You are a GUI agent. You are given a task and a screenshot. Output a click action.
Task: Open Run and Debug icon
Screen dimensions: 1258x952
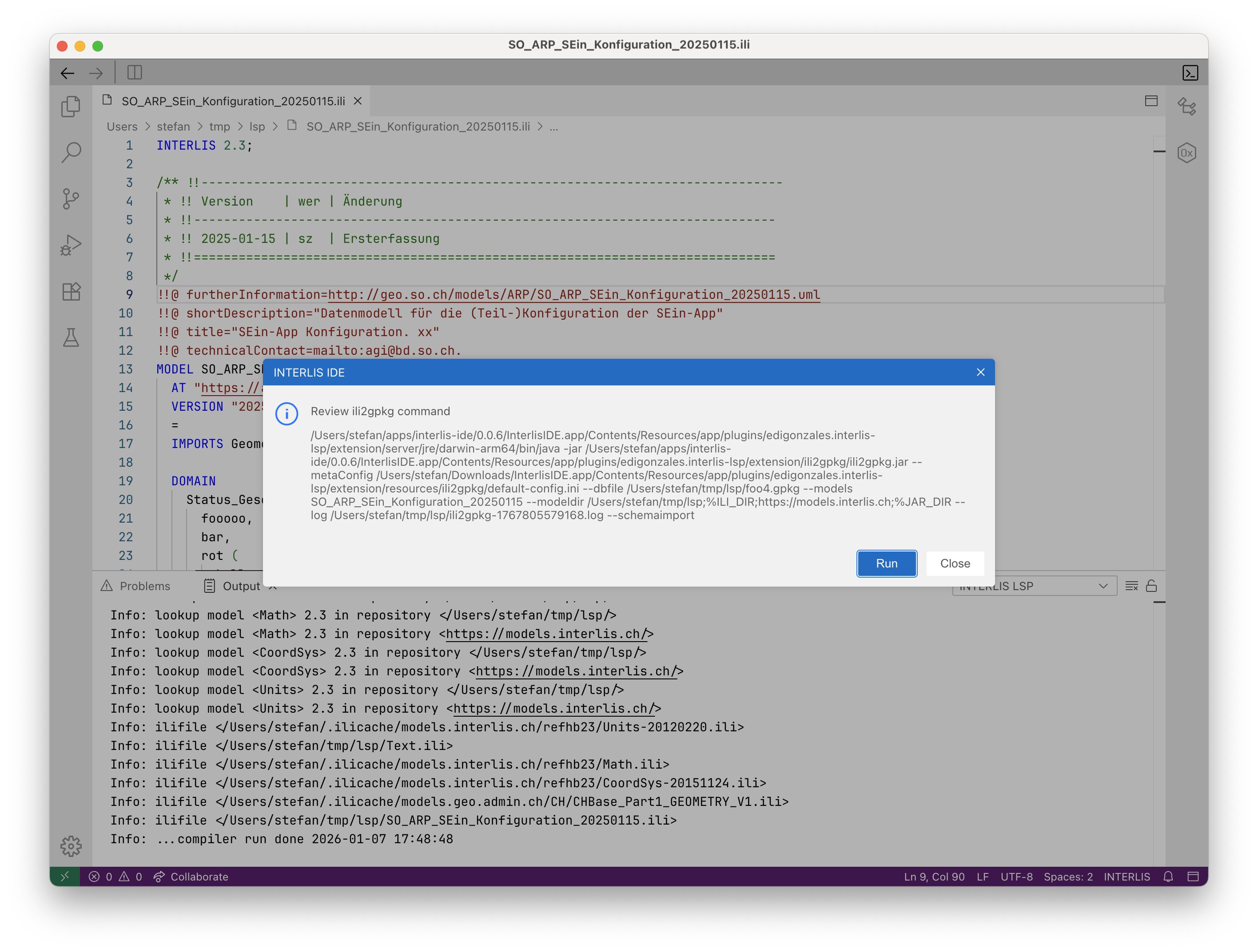pyautogui.click(x=71, y=245)
